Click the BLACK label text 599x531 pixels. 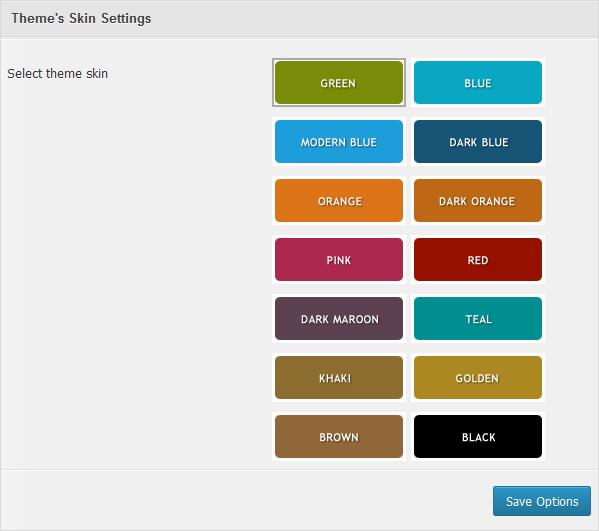click(x=479, y=437)
